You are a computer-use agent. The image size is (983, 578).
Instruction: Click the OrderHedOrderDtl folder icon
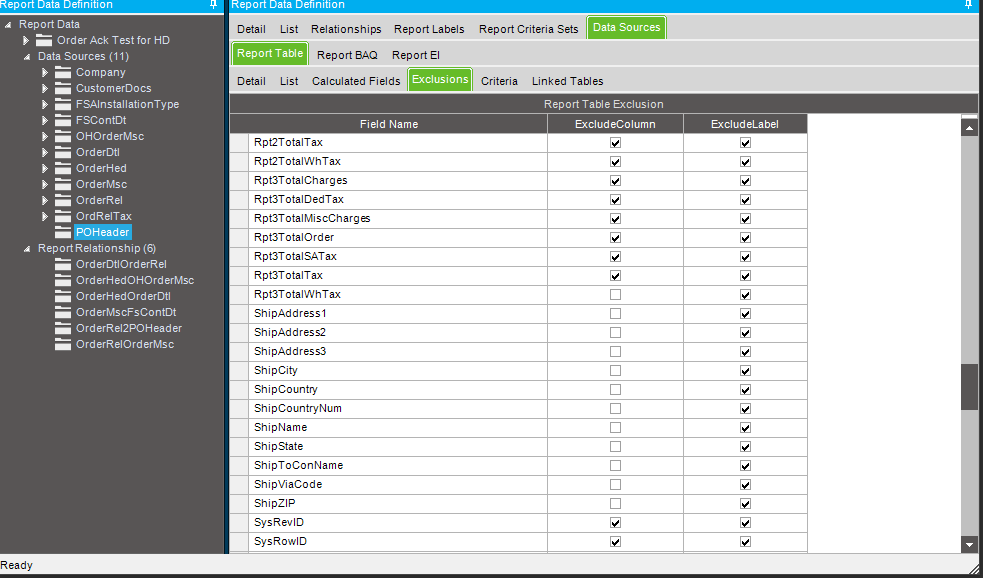[x=63, y=297]
